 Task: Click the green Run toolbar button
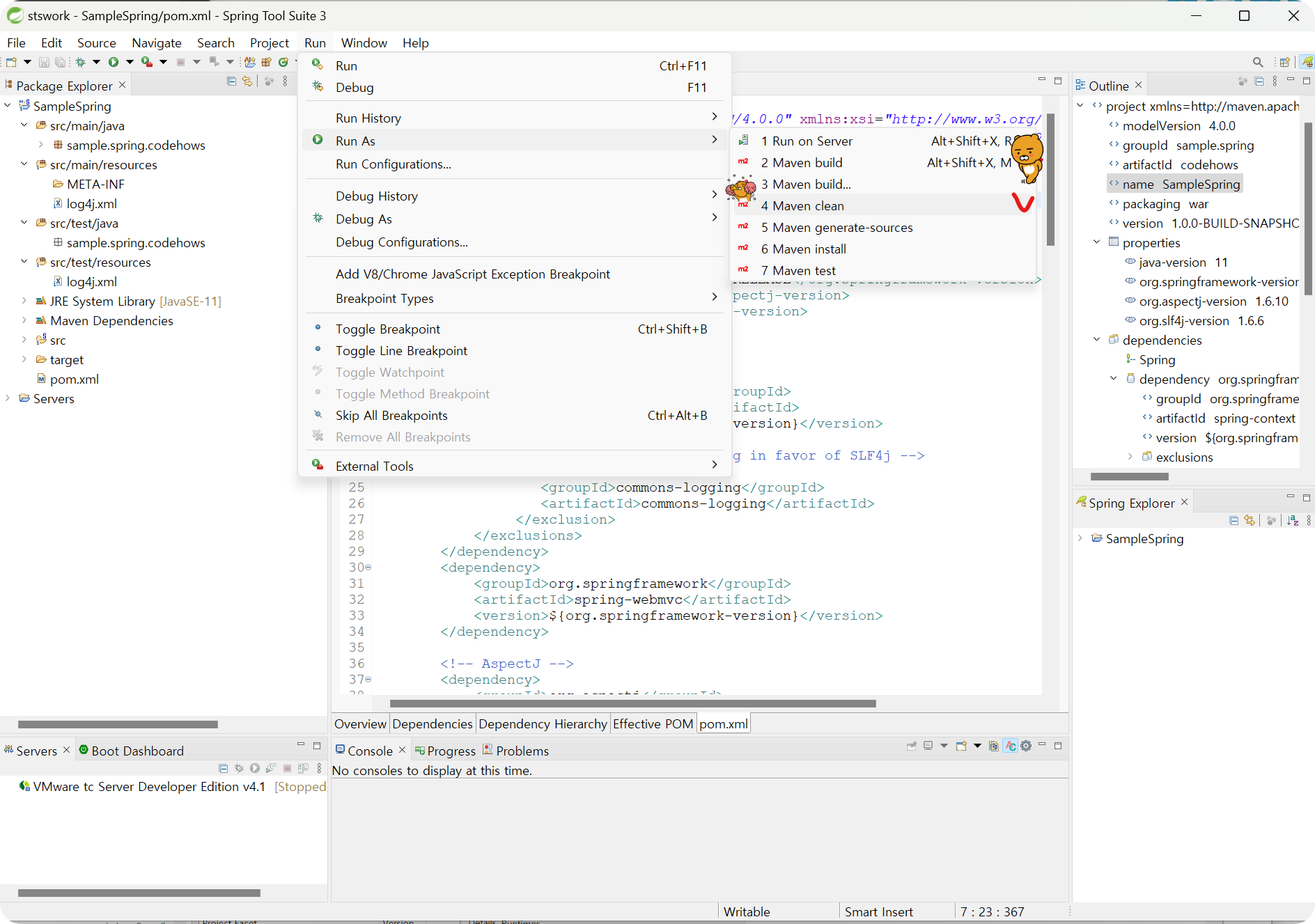114,62
